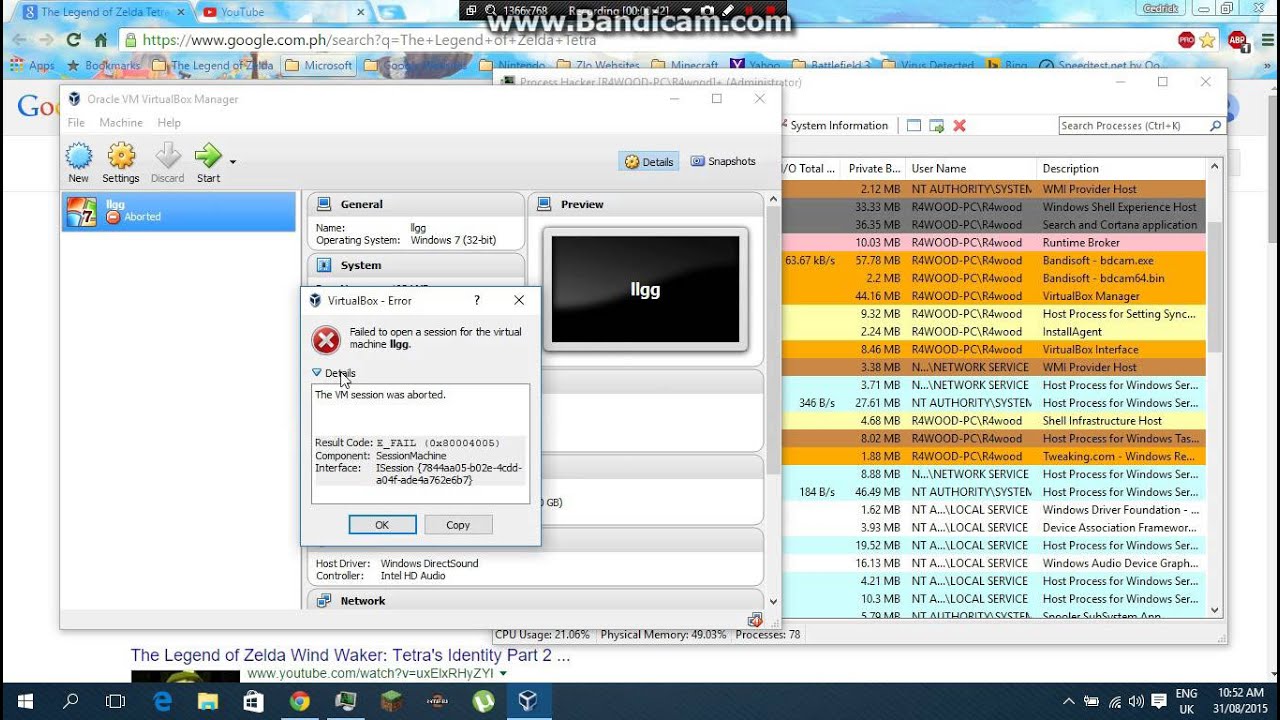Open the Windows Start menu

tap(24, 702)
